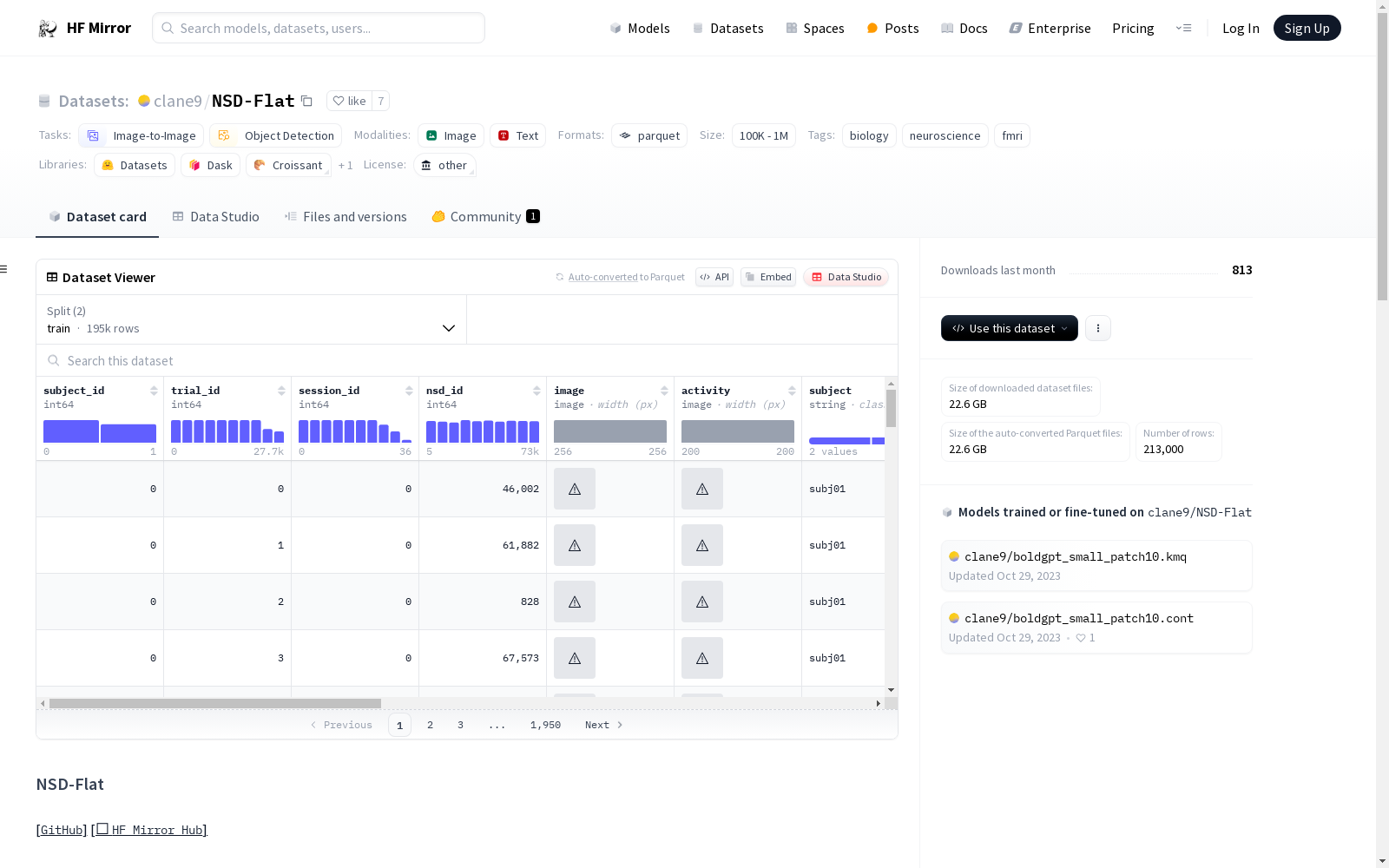Open the image warning icon for nsd_id 46,002

click(x=575, y=489)
